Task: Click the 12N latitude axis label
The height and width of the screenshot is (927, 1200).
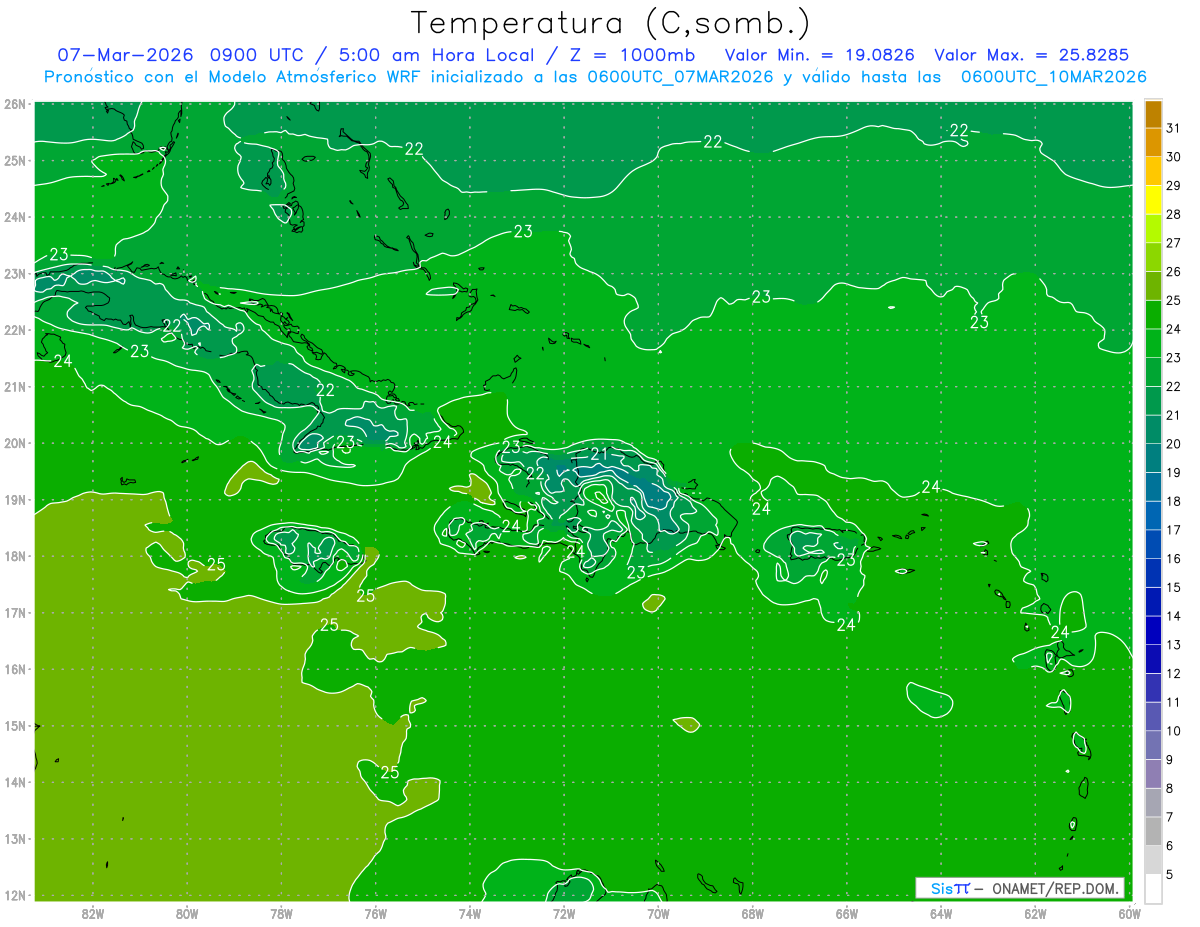Action: [x=15, y=895]
